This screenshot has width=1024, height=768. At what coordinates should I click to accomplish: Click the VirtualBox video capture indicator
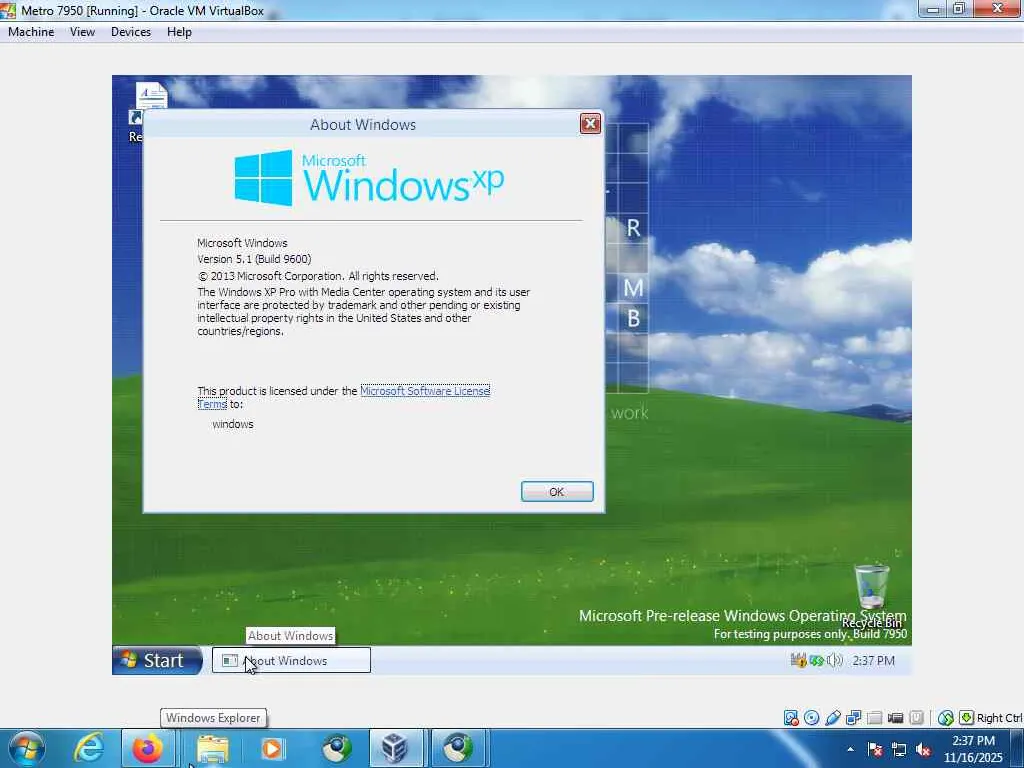coord(895,718)
